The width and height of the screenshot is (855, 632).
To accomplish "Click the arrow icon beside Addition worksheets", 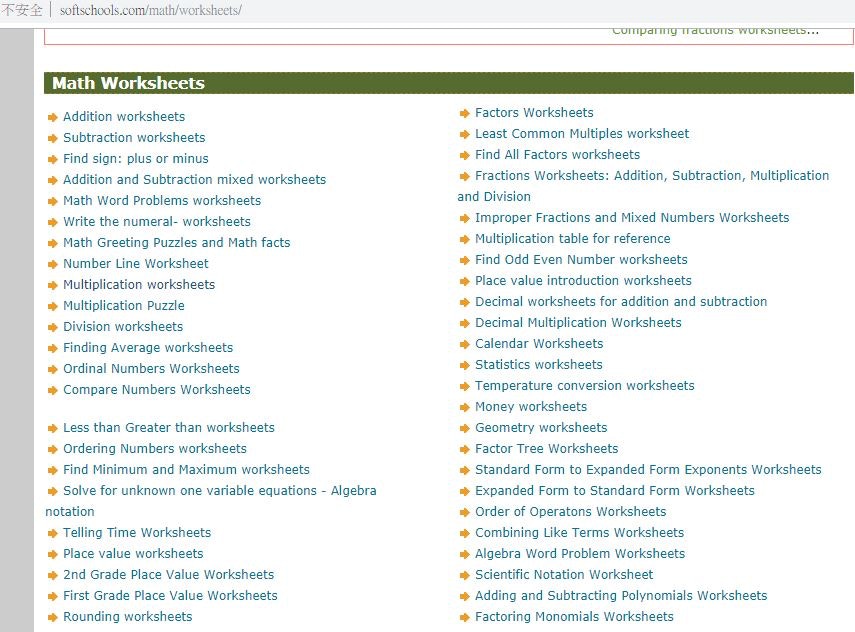I will 53,117.
